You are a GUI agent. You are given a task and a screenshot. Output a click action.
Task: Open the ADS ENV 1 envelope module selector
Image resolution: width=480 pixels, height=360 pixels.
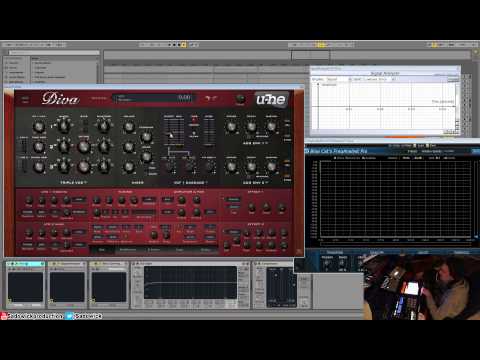click(255, 143)
